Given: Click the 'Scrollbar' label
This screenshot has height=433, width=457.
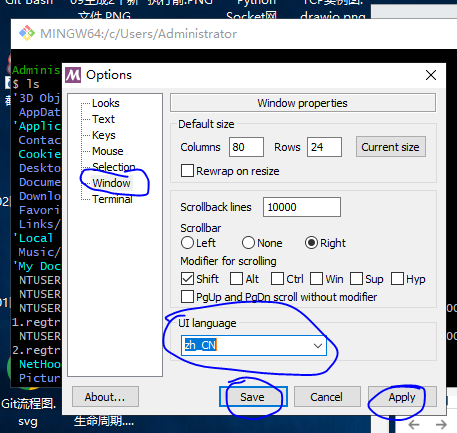Looking at the screenshot, I should [201, 228].
